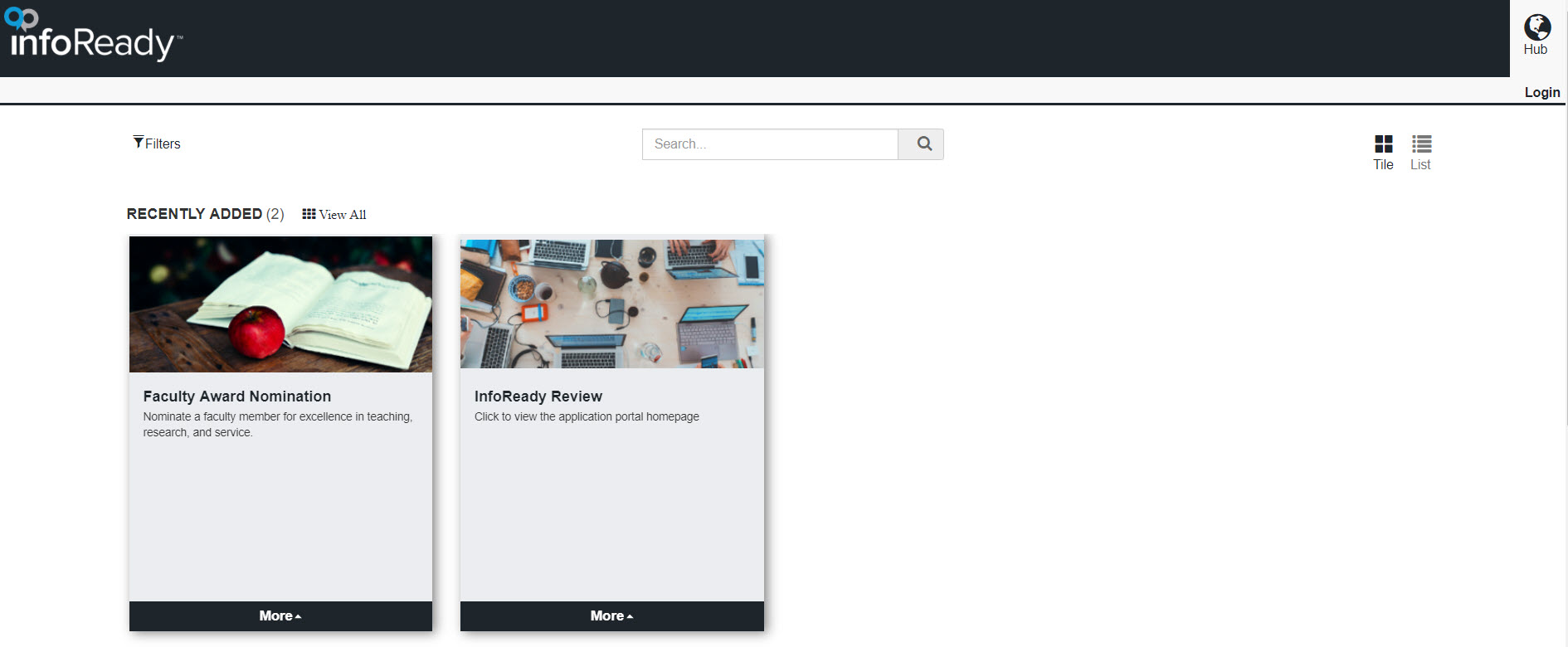The image size is (1568, 647).
Task: Expand More on InfoReady Review card
Action: [x=612, y=616]
